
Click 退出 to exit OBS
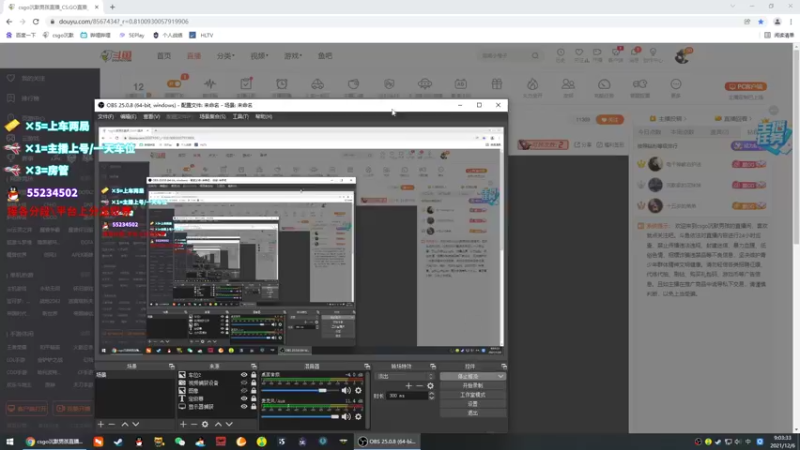(x=472, y=413)
